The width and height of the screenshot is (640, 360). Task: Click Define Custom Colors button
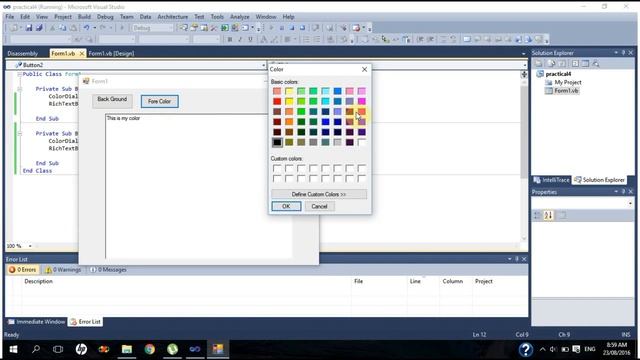click(319, 194)
